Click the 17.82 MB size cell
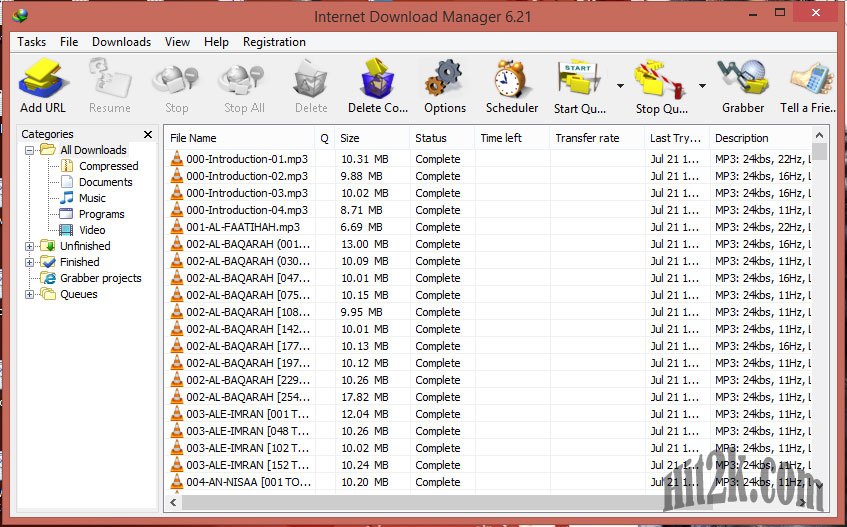The height and width of the screenshot is (527, 847). click(x=365, y=397)
